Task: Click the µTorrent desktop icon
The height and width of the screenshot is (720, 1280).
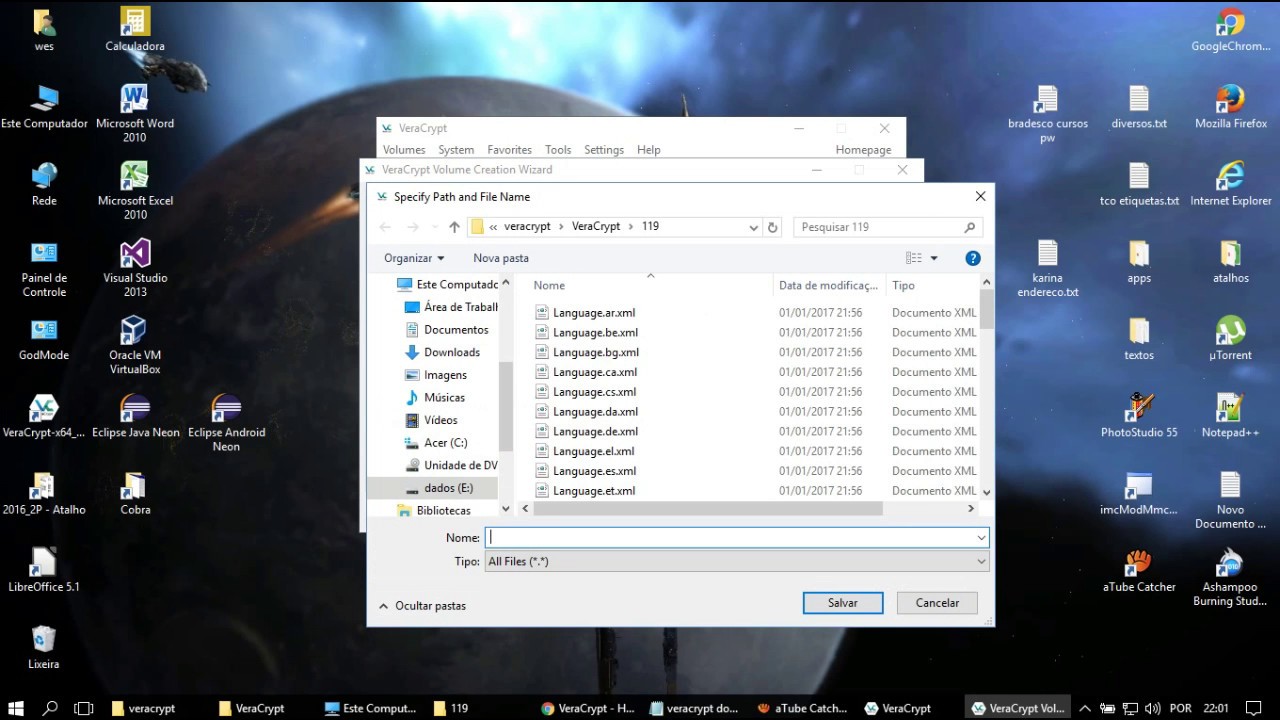Action: (x=1230, y=338)
